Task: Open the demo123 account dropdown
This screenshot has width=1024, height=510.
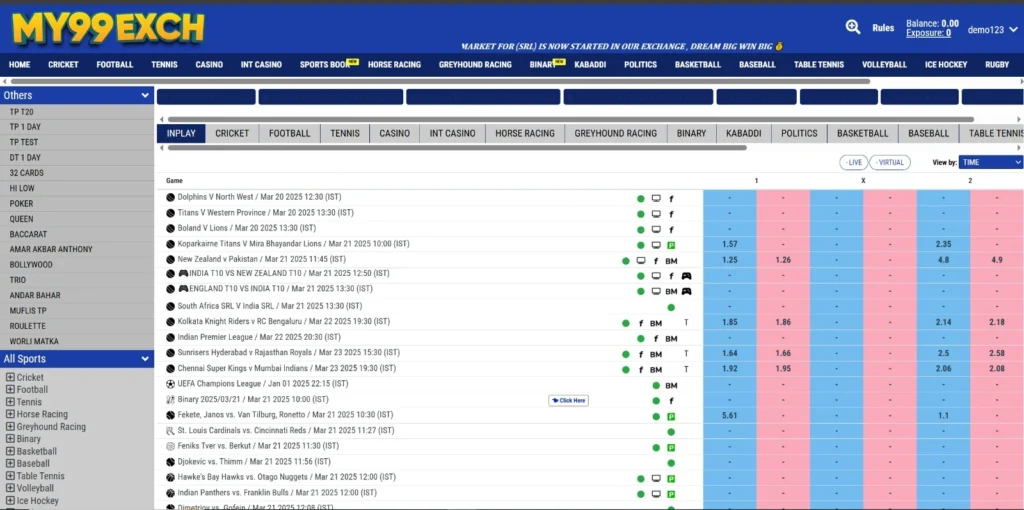Action: (992, 30)
